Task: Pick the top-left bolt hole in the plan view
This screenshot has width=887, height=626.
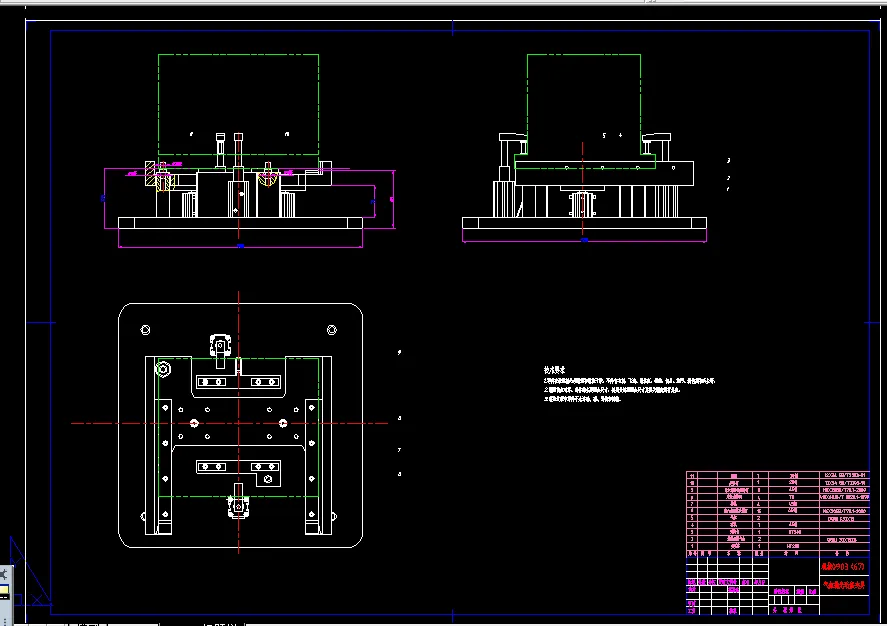Action: (x=145, y=330)
